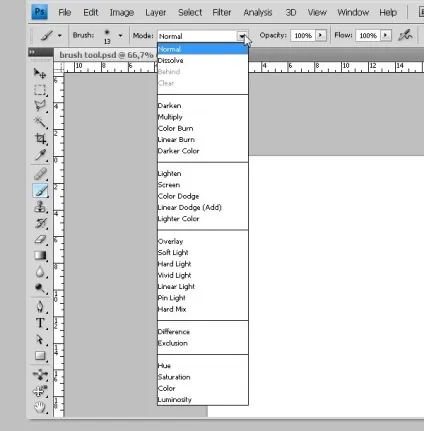
Task: Open the Brush preset picker arrow
Action: click(x=120, y=35)
